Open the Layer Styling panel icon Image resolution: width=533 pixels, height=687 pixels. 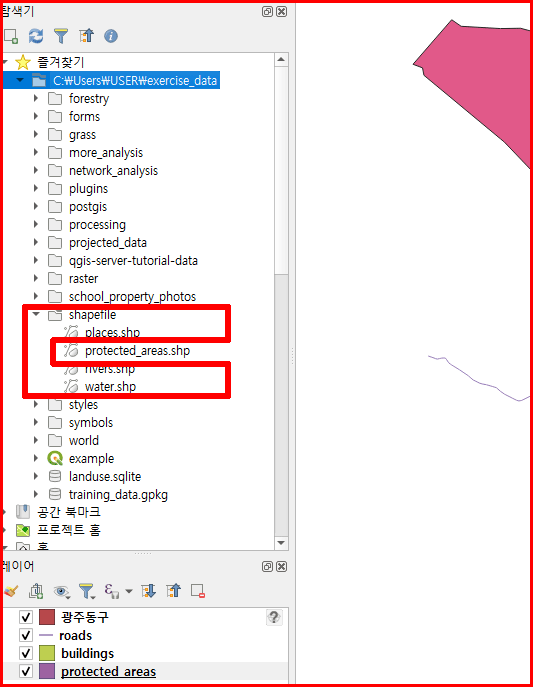(x=11, y=591)
